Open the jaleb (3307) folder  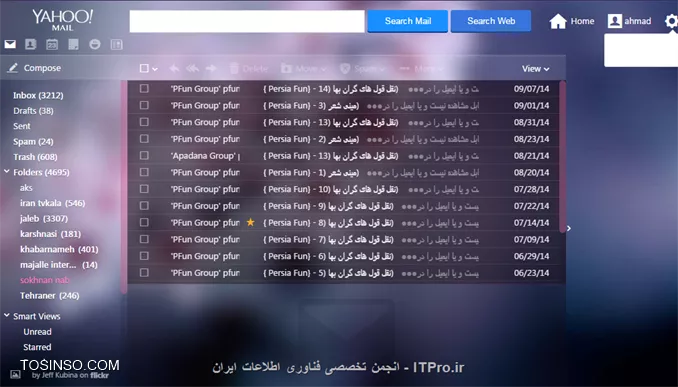(x=44, y=218)
